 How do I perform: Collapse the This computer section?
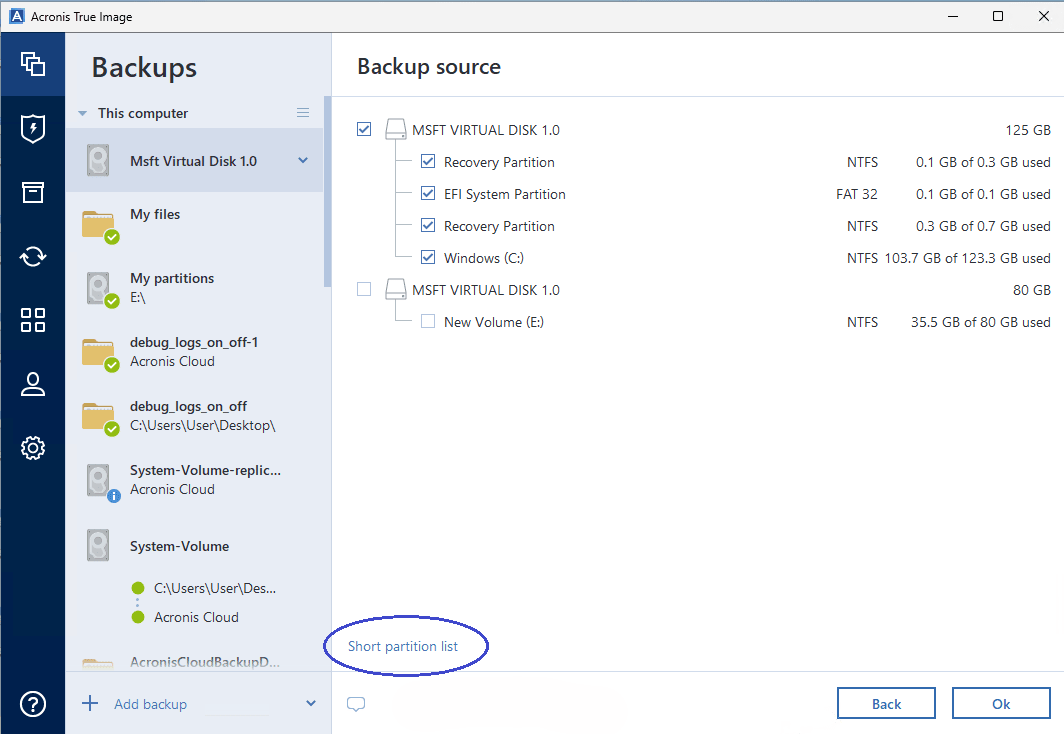(82, 113)
